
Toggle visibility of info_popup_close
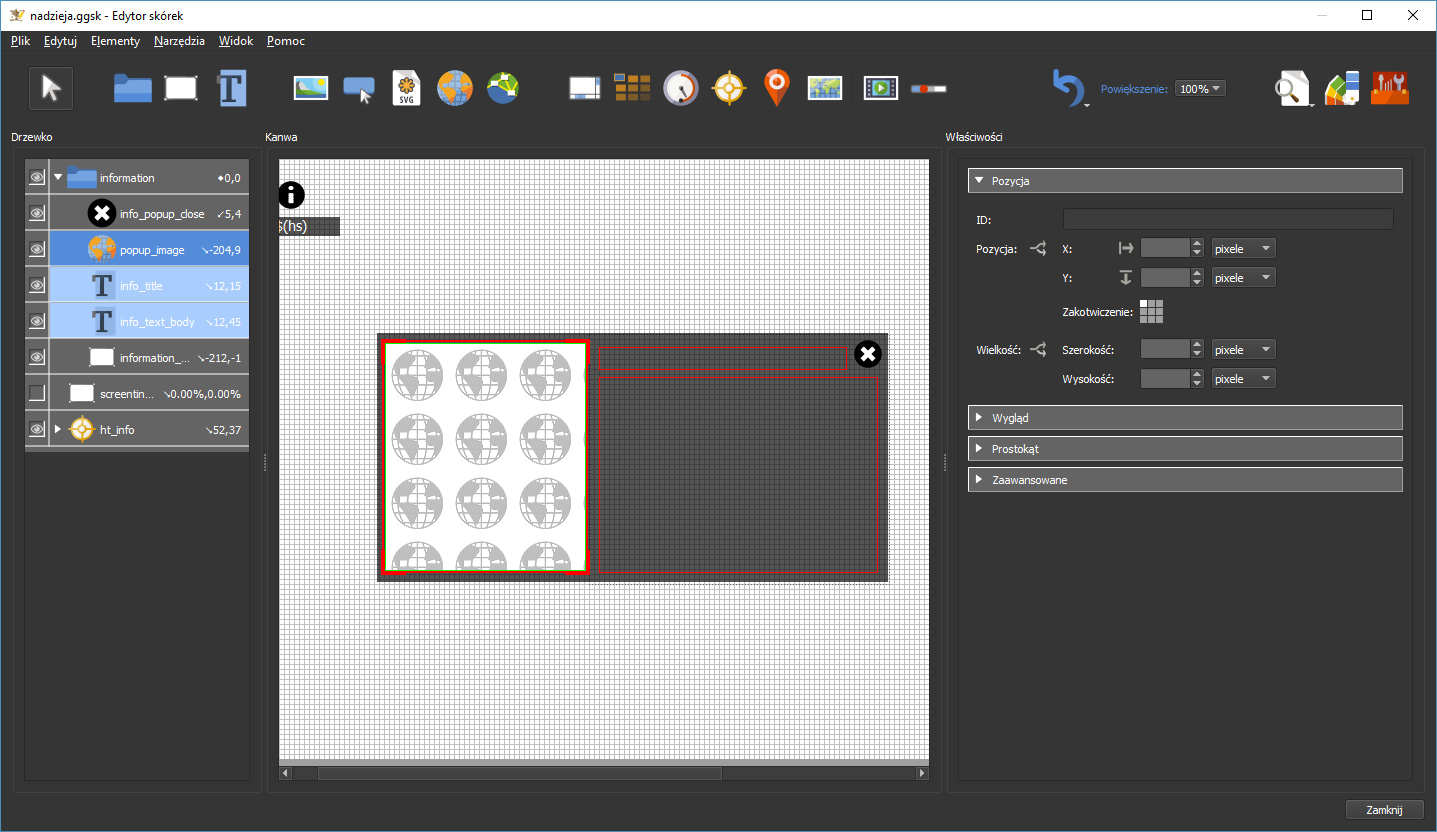click(37, 214)
